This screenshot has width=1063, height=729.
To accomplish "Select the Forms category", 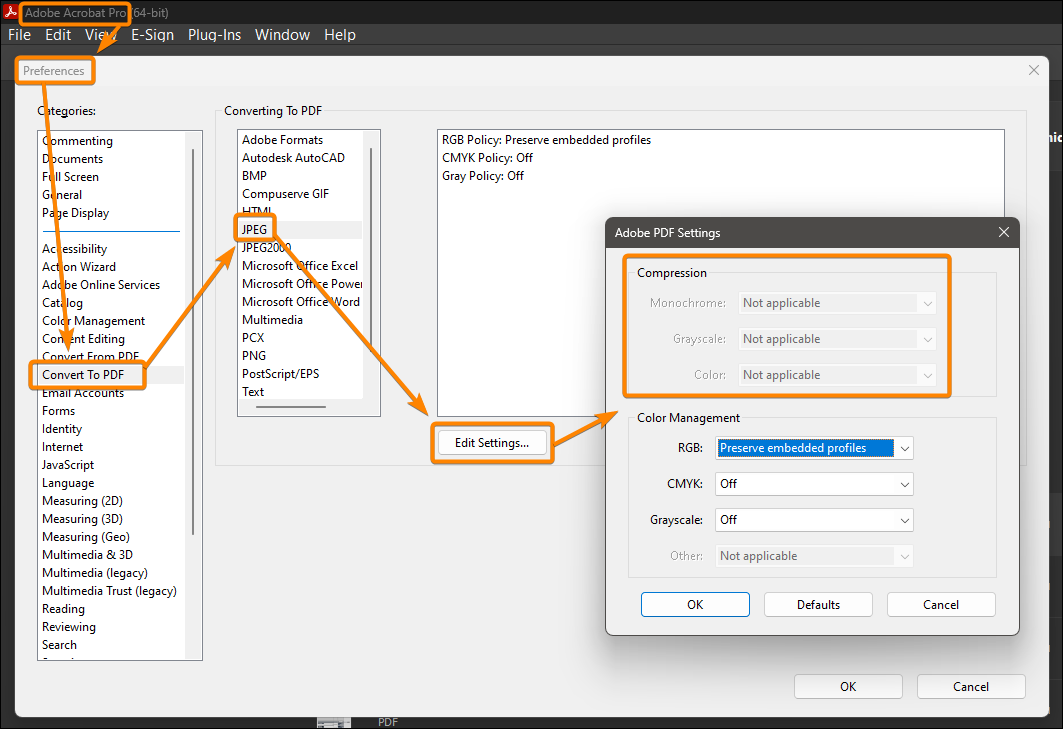I will tap(58, 410).
